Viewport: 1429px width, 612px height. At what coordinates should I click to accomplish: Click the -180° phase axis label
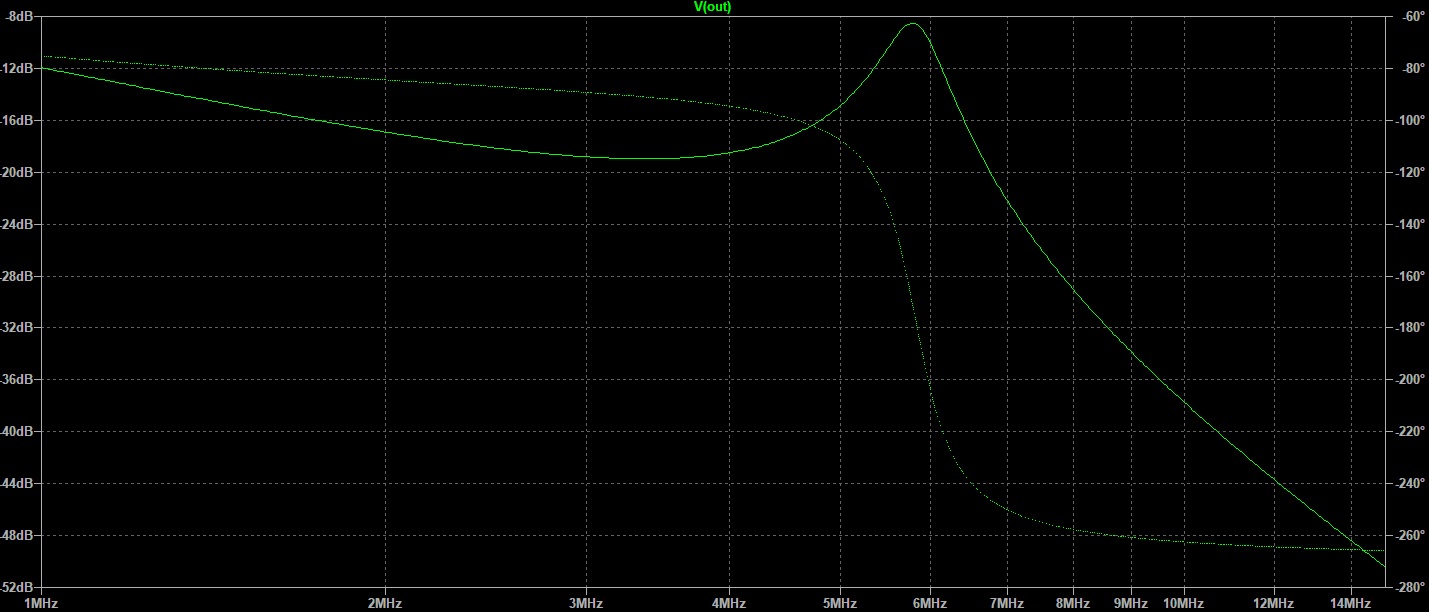1410,328
